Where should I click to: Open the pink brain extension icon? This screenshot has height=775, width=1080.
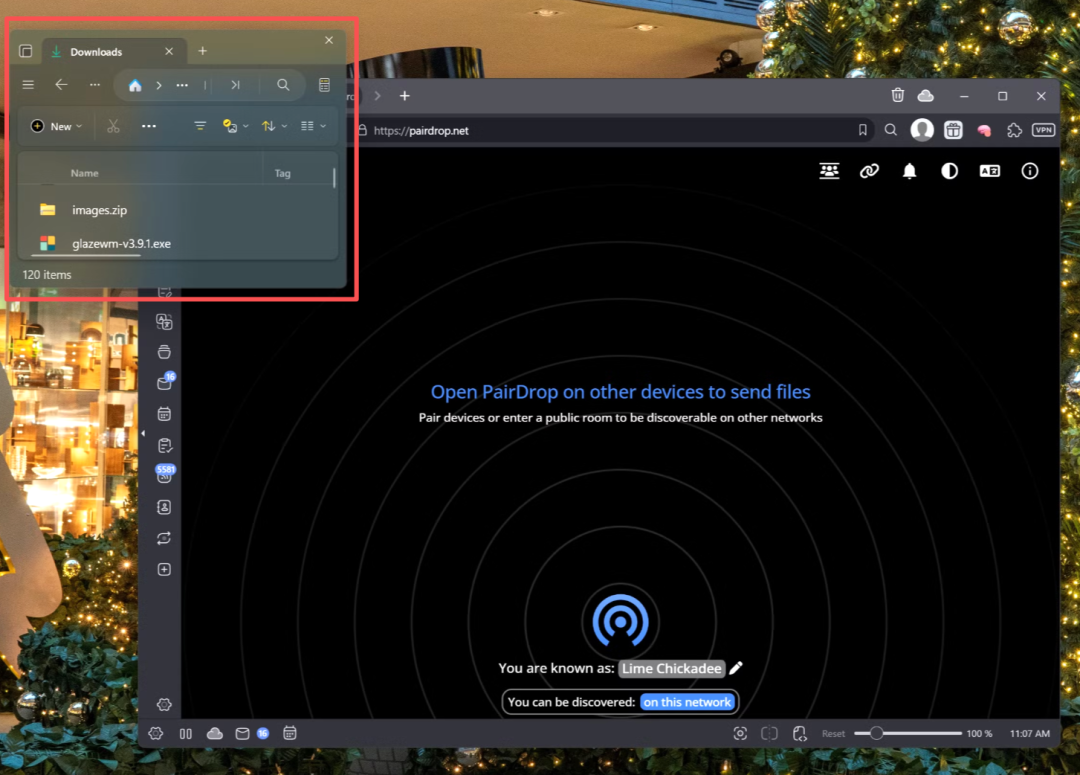(984, 130)
